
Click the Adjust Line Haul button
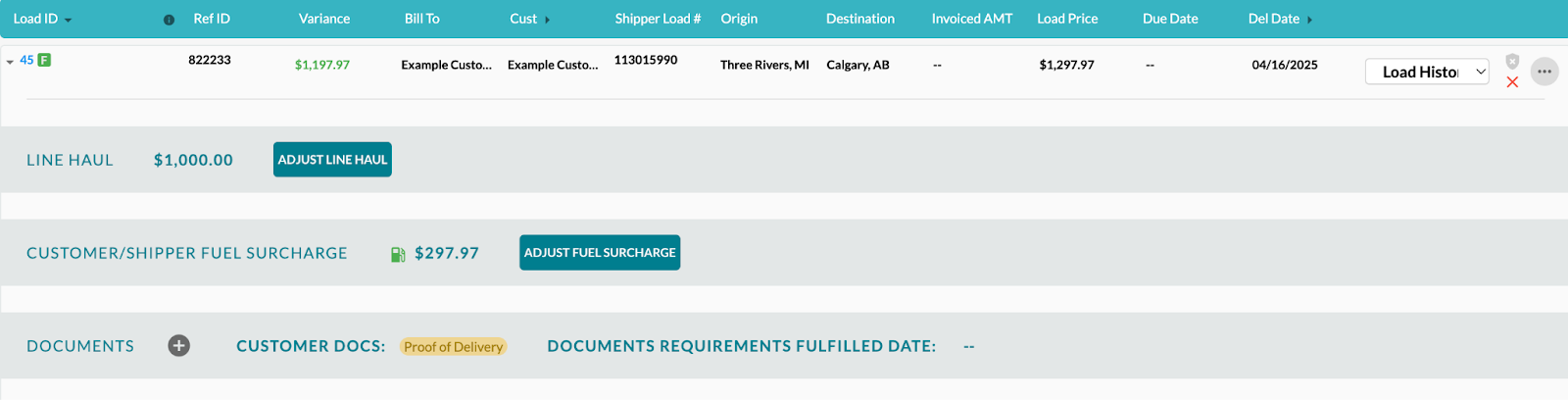tap(332, 160)
